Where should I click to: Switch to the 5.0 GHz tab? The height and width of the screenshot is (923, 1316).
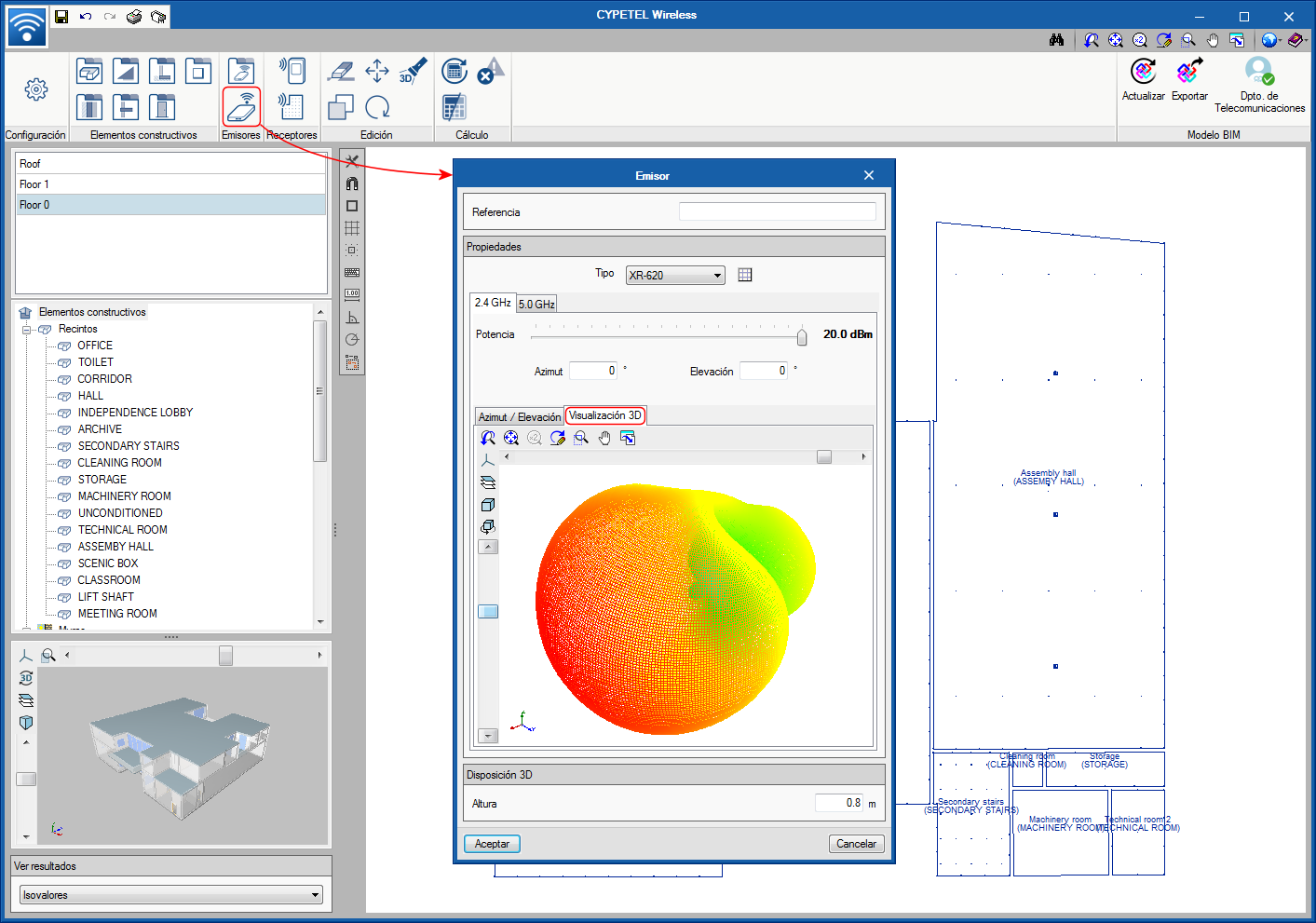(536, 304)
